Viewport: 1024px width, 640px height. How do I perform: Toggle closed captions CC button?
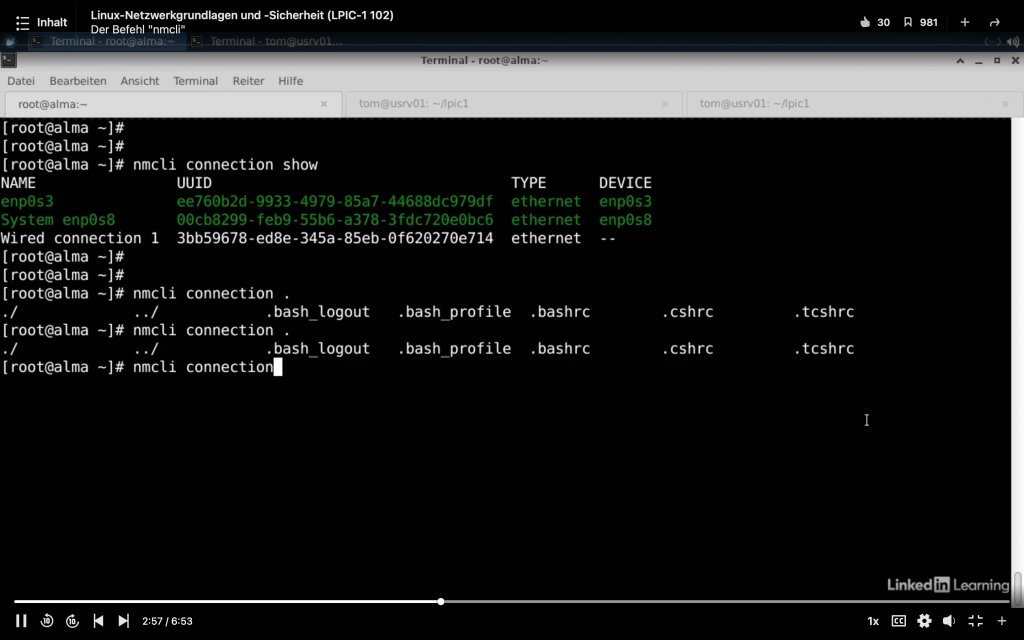coord(899,621)
